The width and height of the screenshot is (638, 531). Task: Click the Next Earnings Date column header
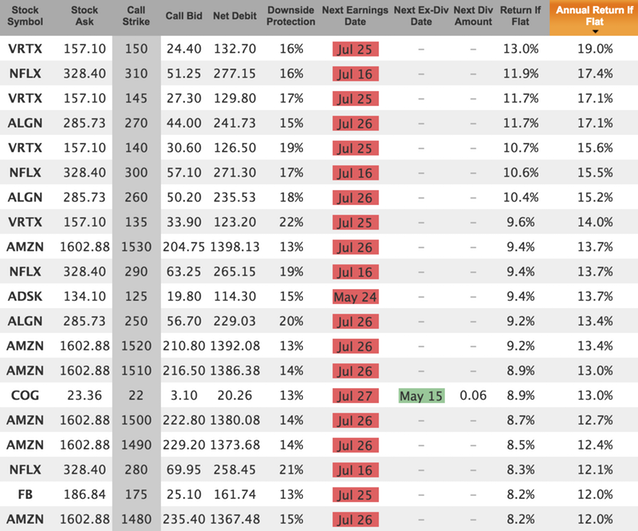click(x=355, y=16)
